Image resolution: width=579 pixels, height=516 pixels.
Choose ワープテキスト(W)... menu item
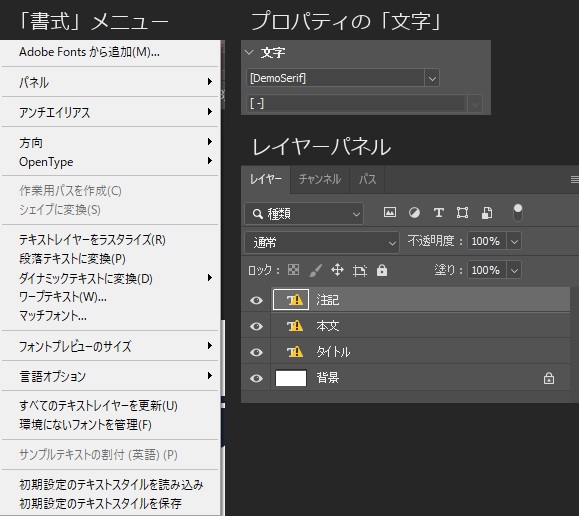pos(110,297)
